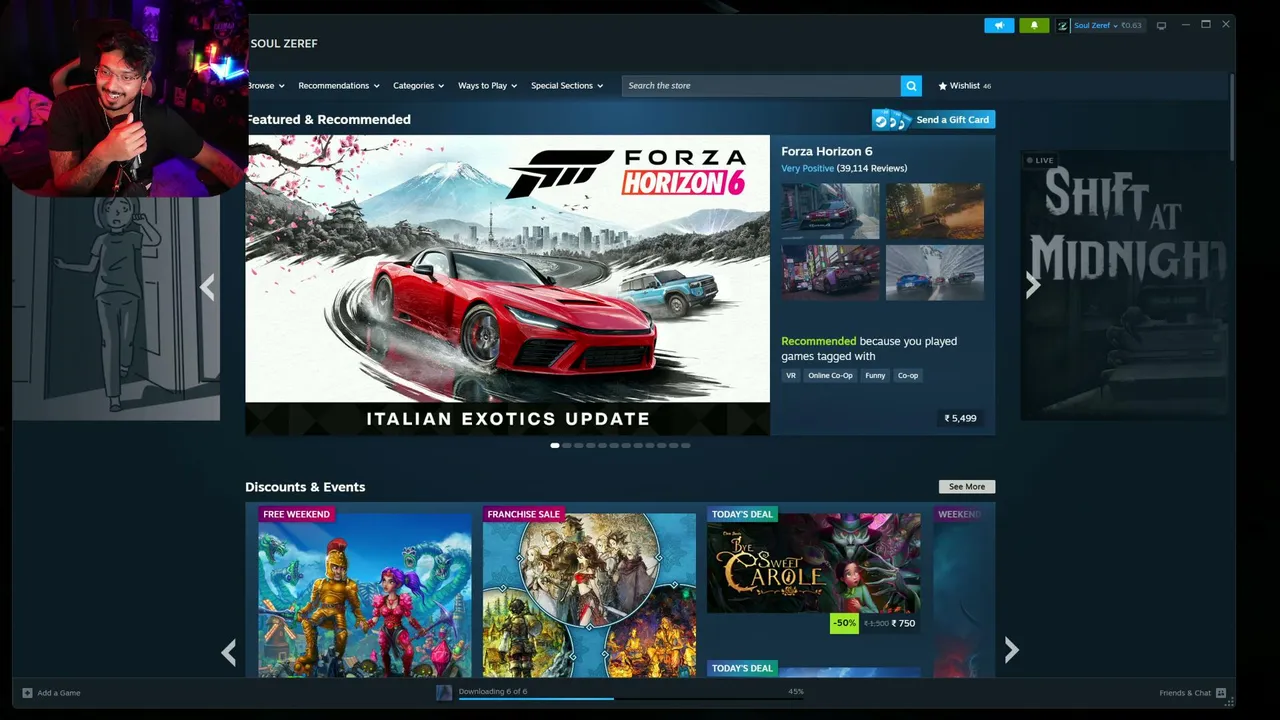Select the Co-op tag
The height and width of the screenshot is (720, 1280).
908,376
